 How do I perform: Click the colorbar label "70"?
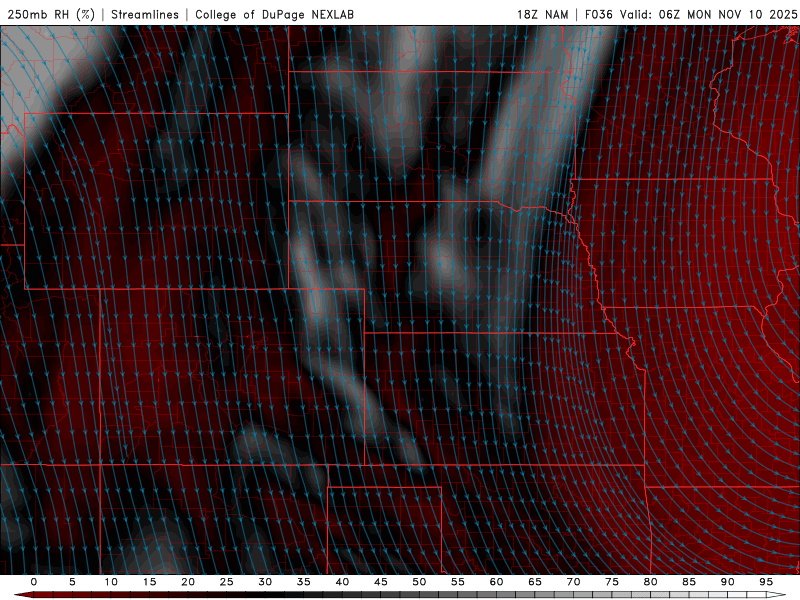click(x=573, y=582)
